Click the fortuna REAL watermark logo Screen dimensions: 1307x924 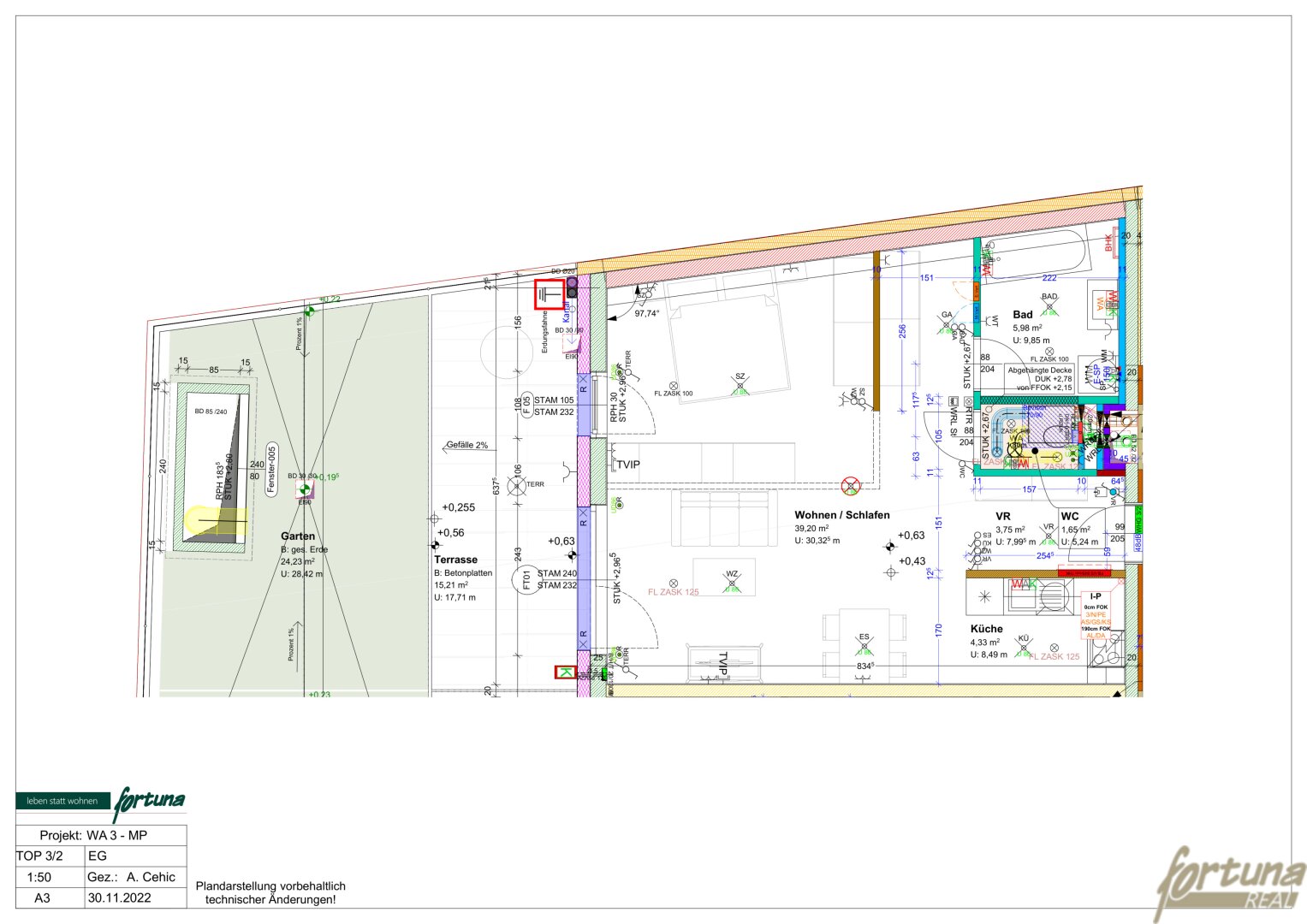(x=1231, y=881)
